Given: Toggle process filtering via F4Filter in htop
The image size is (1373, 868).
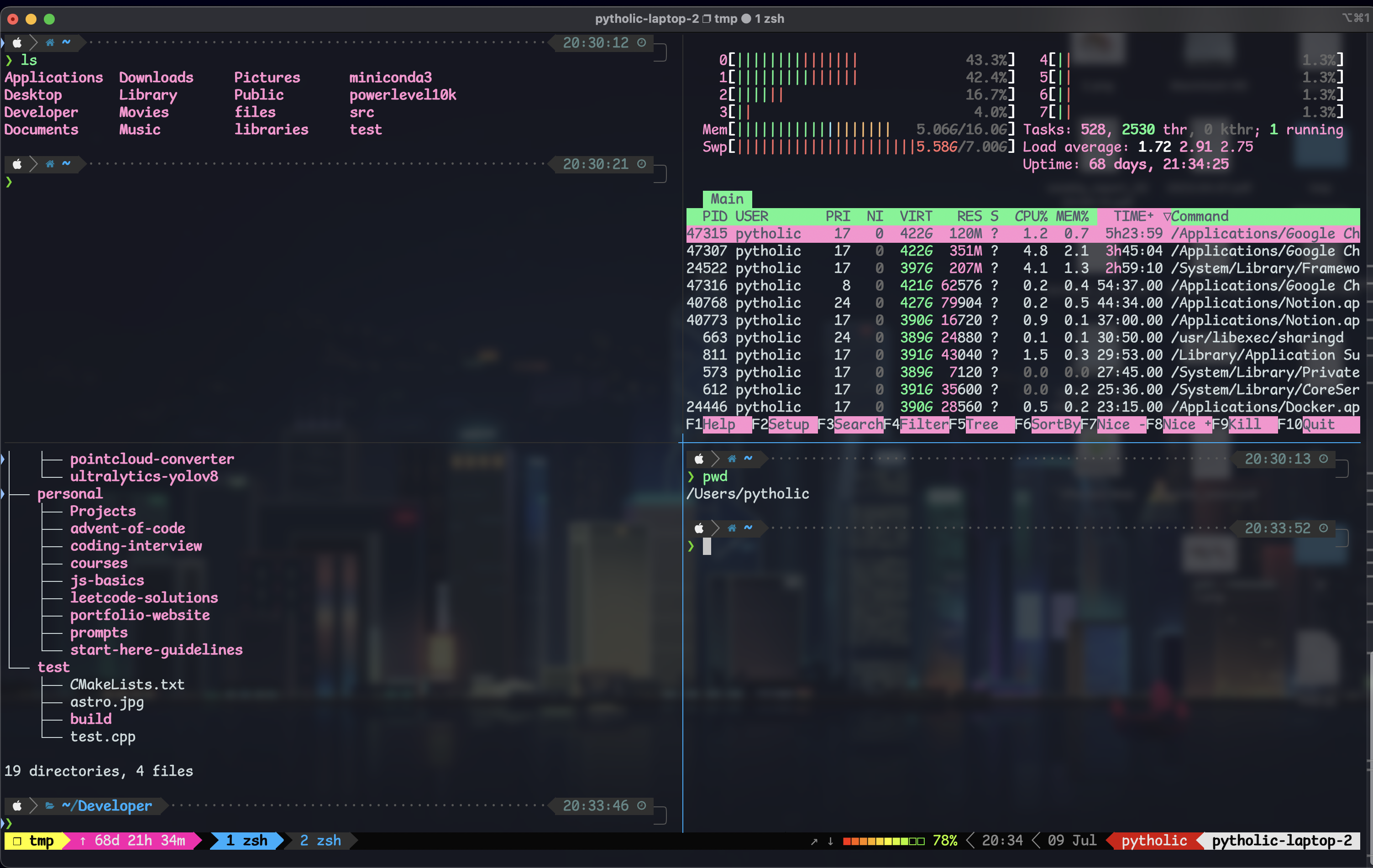Looking at the screenshot, I should point(924,424).
